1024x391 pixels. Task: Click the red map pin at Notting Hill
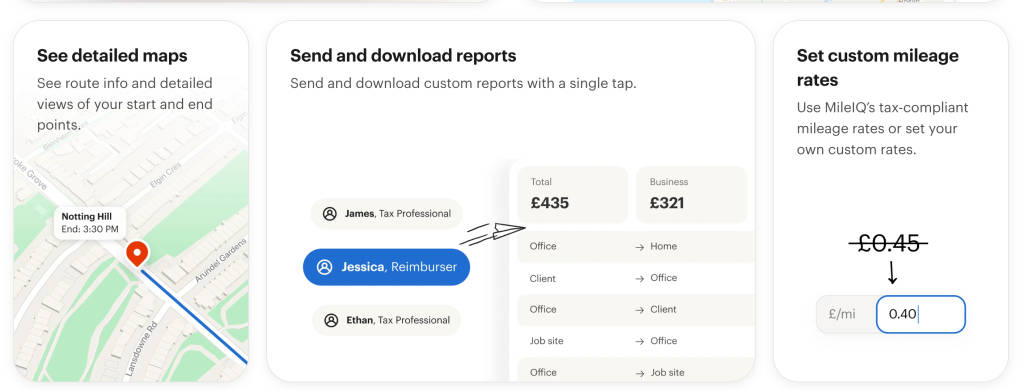click(136, 253)
